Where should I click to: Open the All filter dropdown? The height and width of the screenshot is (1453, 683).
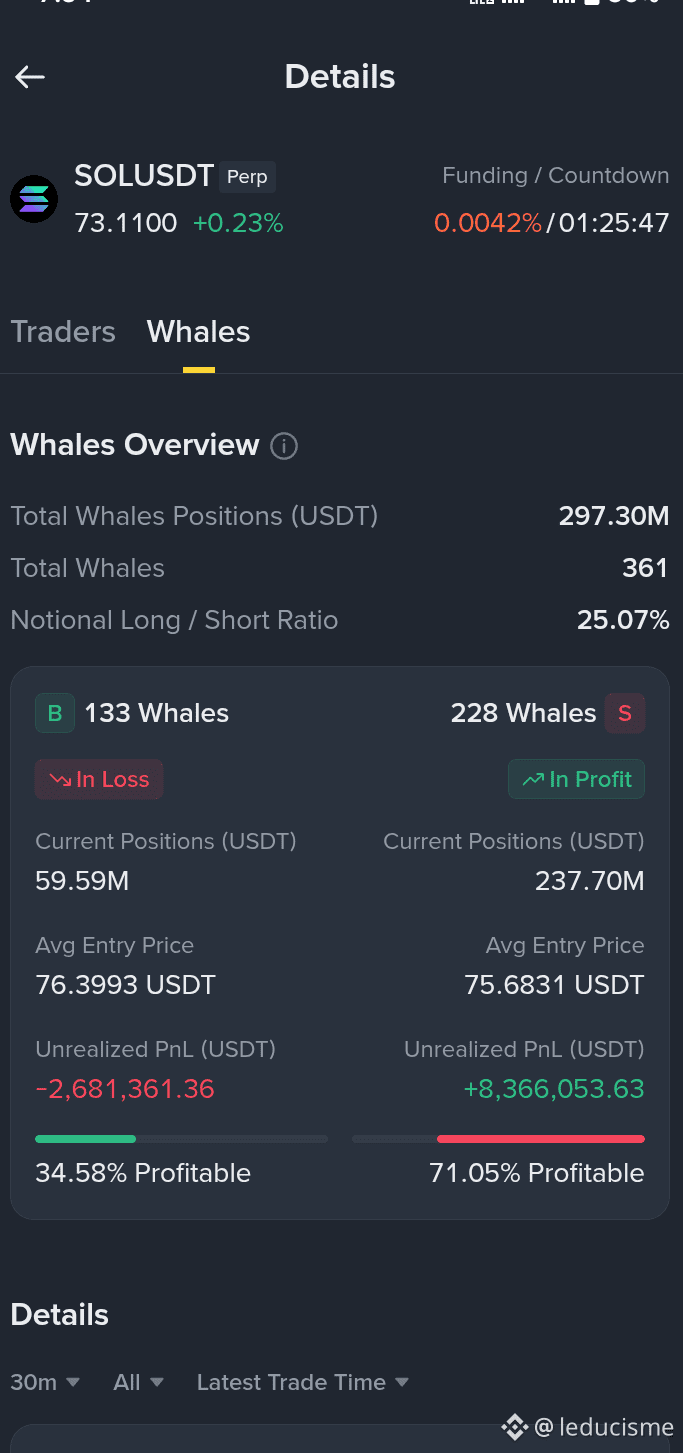[138, 1382]
